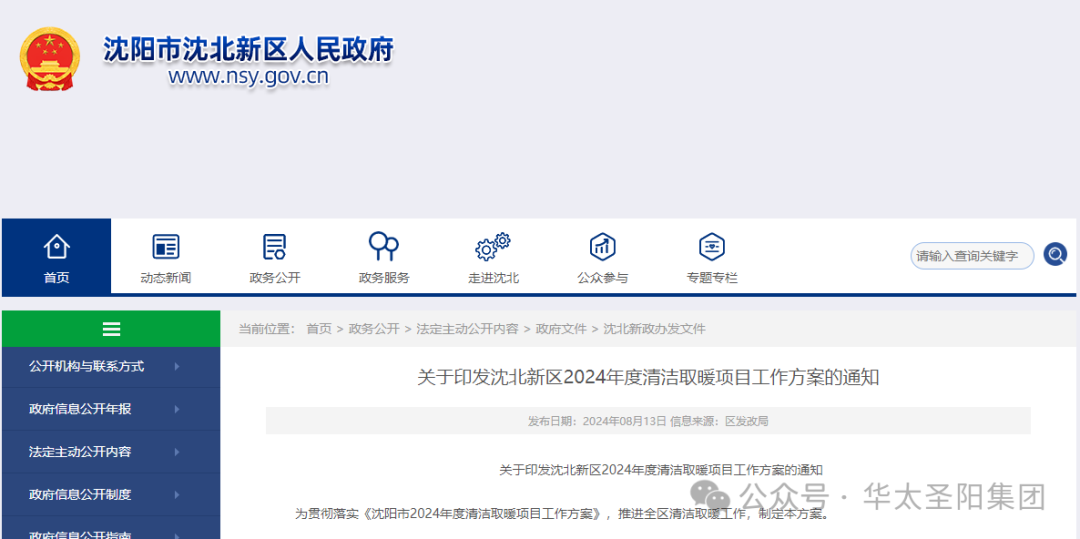Click the www.nsy.gov.cn address text
The width and height of the screenshot is (1080, 539).
249,76
